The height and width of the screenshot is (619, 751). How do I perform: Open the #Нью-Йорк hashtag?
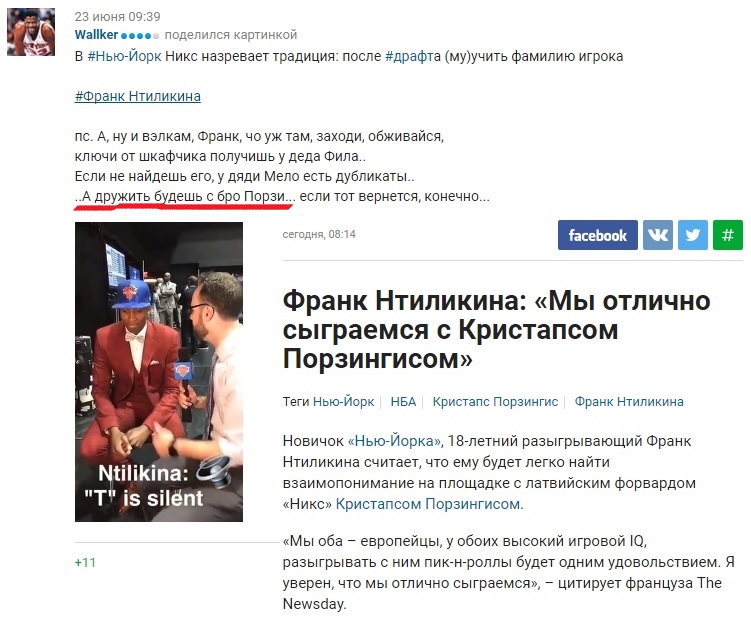point(125,57)
